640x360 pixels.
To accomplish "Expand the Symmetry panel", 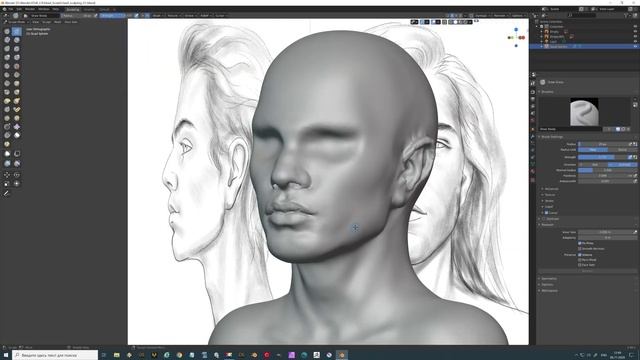I will (x=548, y=278).
